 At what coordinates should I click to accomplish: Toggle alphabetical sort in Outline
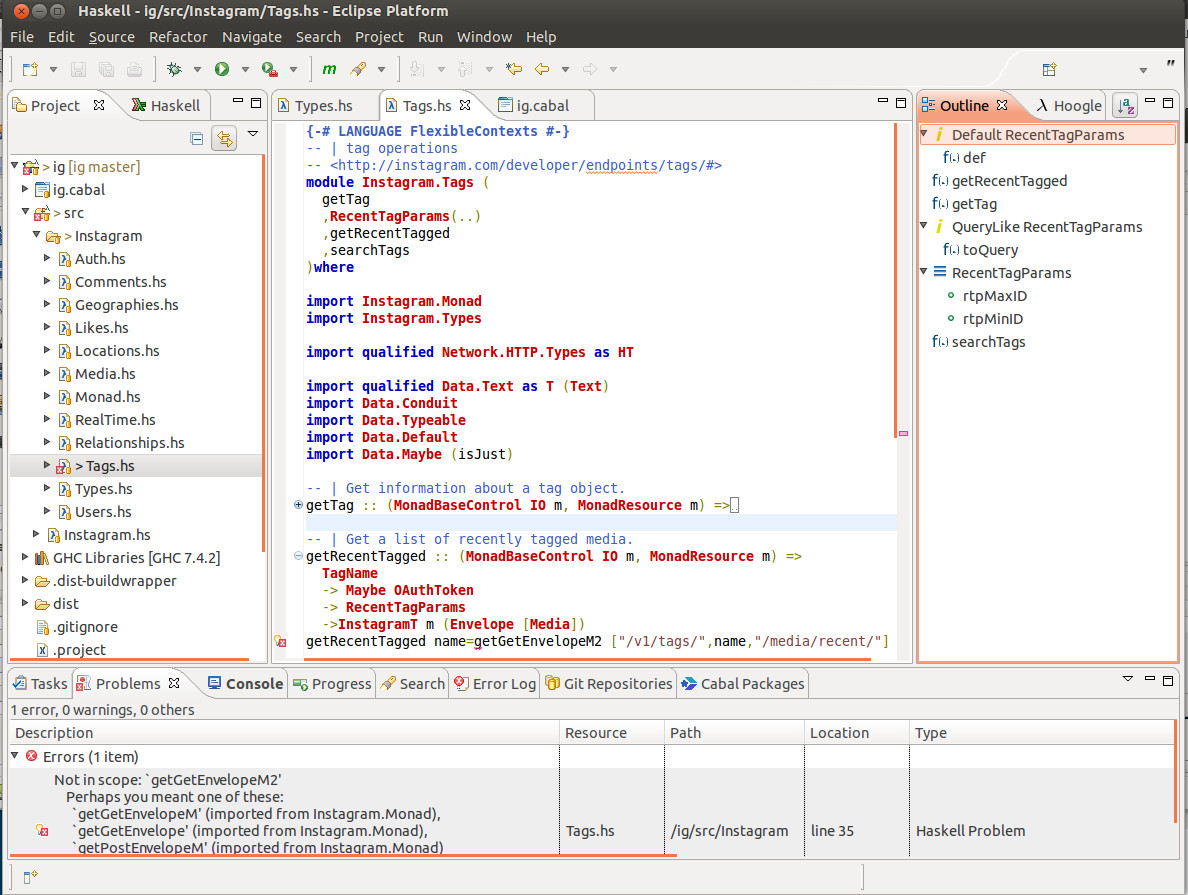[x=1126, y=106]
